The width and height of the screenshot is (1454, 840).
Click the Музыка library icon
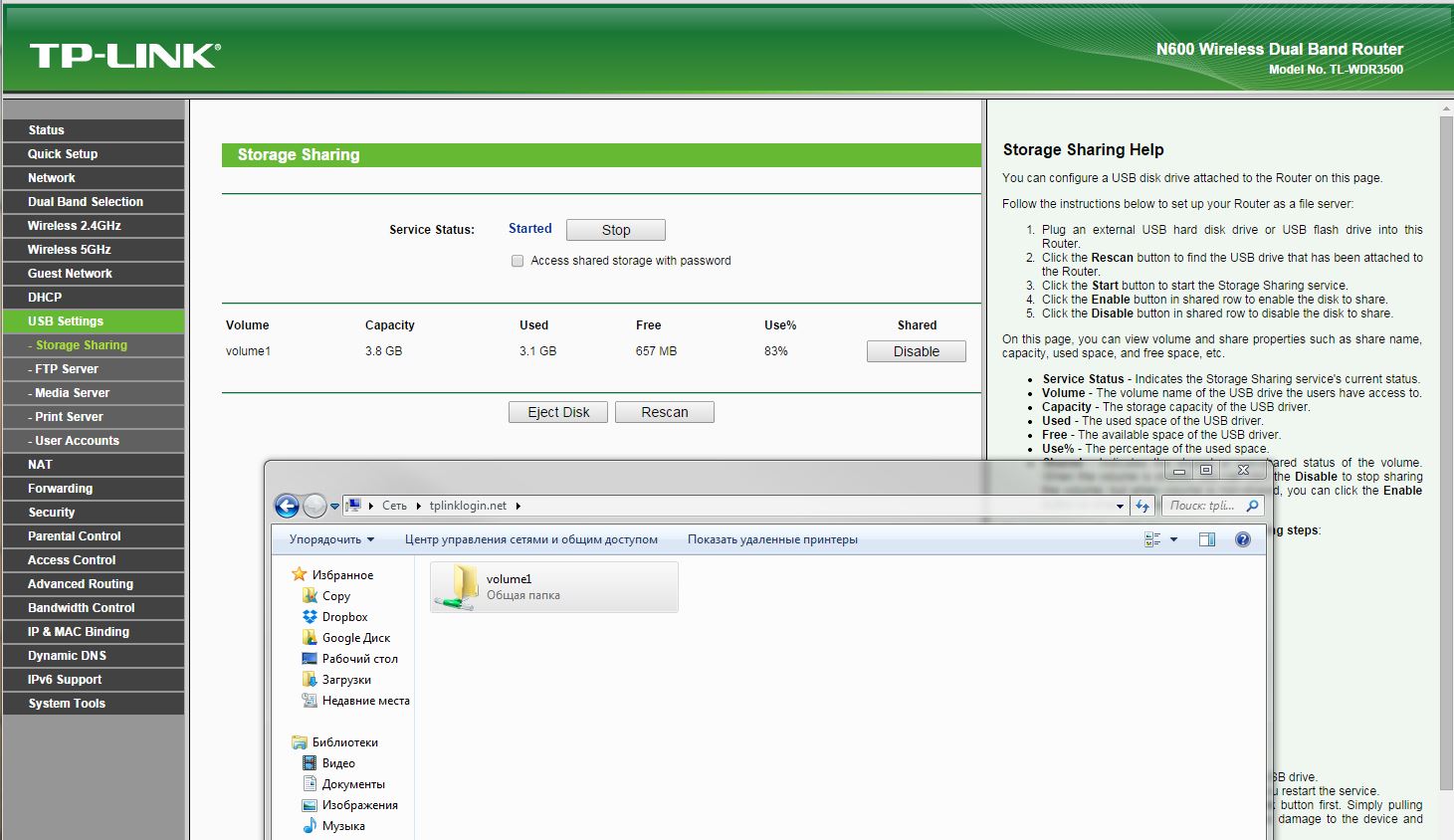click(310, 825)
